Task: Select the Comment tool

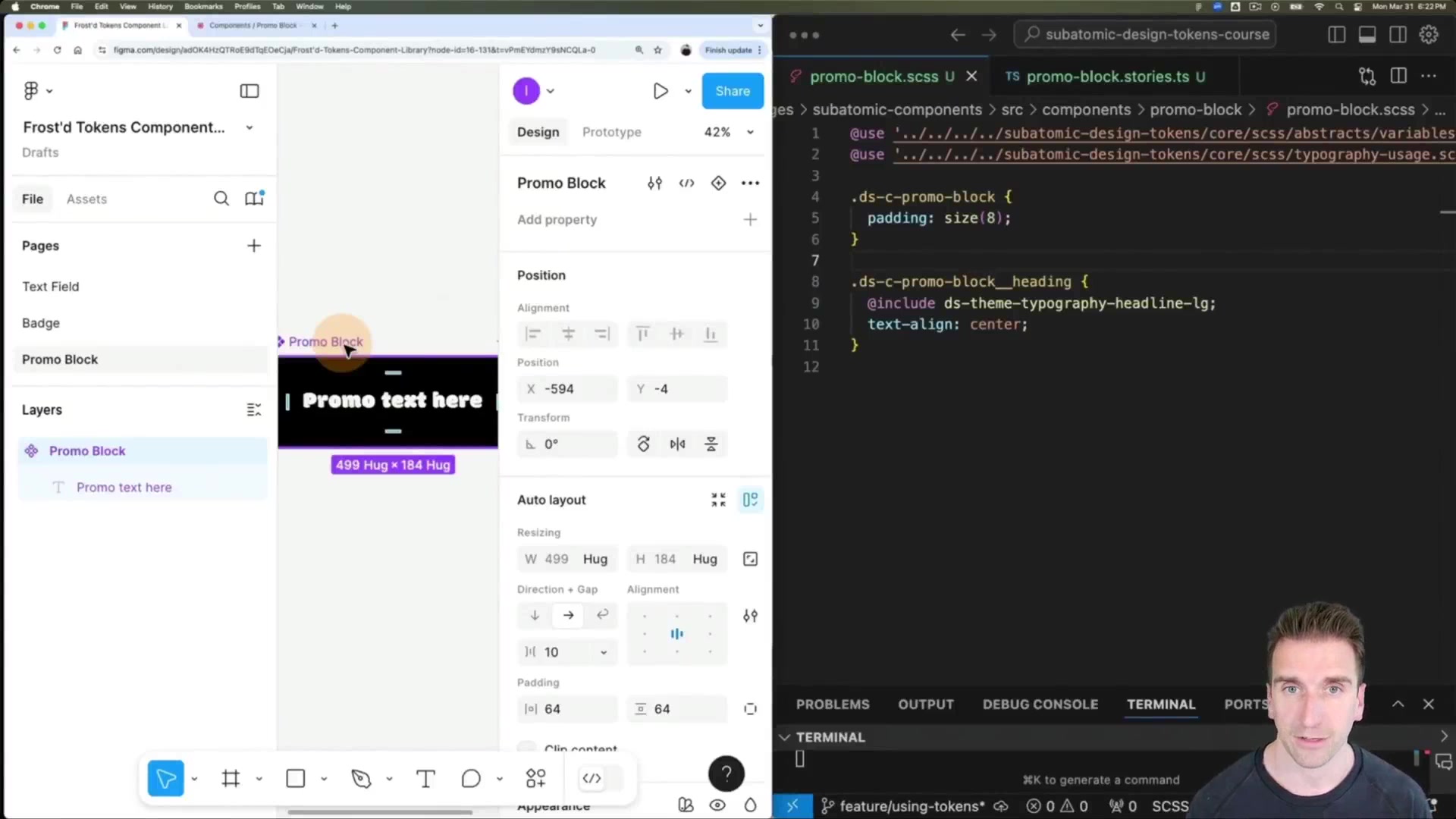Action: 471,778
